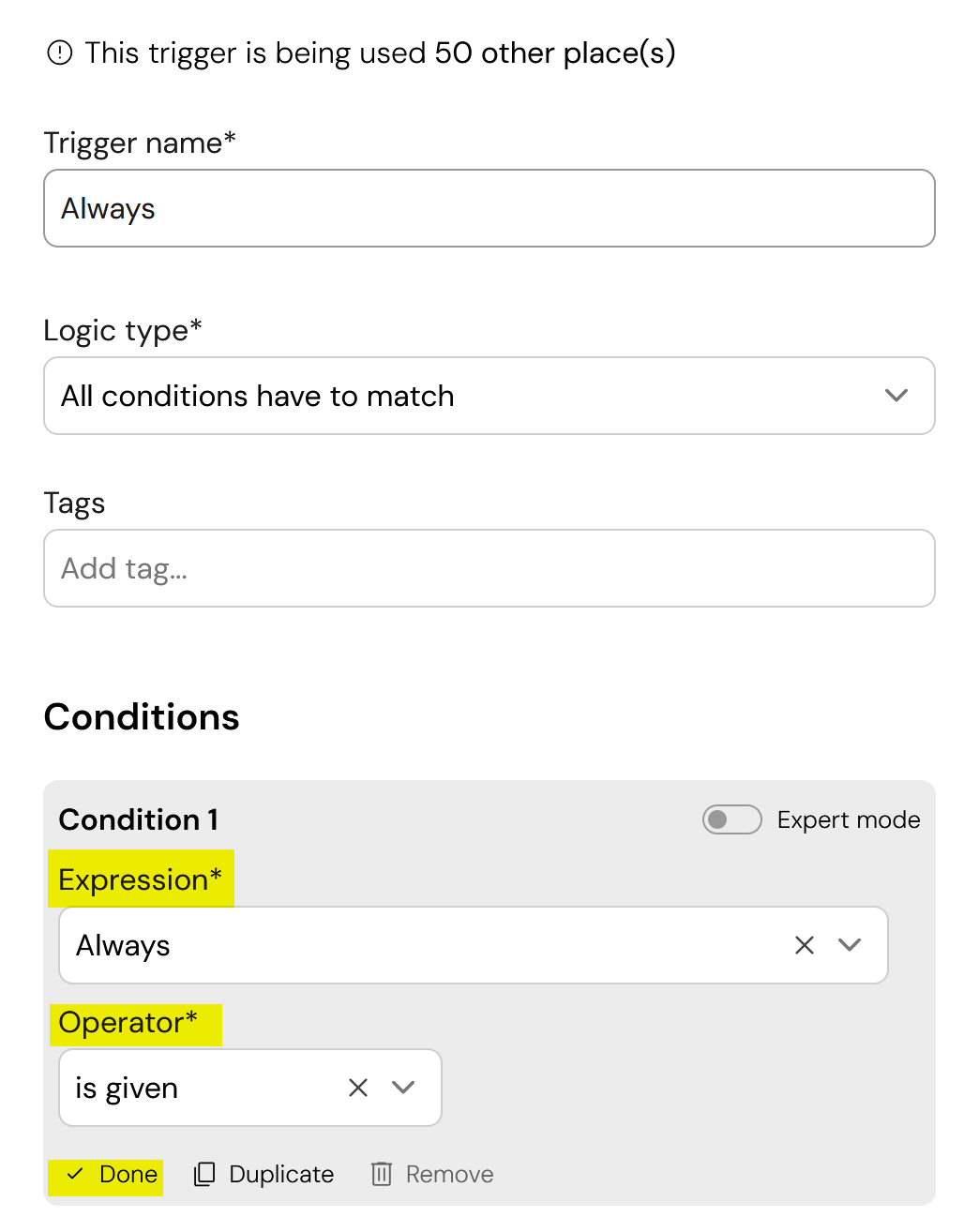
Task: Click the info icon beside trigger usage notice
Action: tap(59, 53)
